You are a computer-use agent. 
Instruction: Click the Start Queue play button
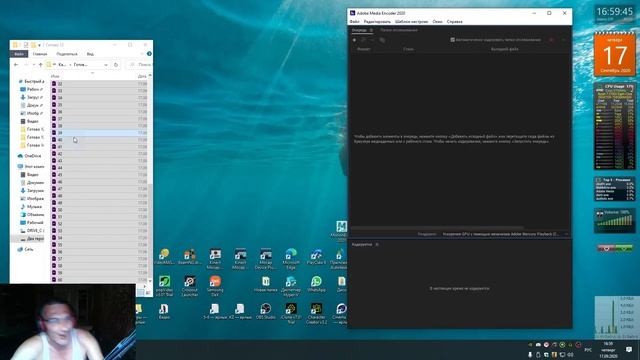click(x=563, y=40)
